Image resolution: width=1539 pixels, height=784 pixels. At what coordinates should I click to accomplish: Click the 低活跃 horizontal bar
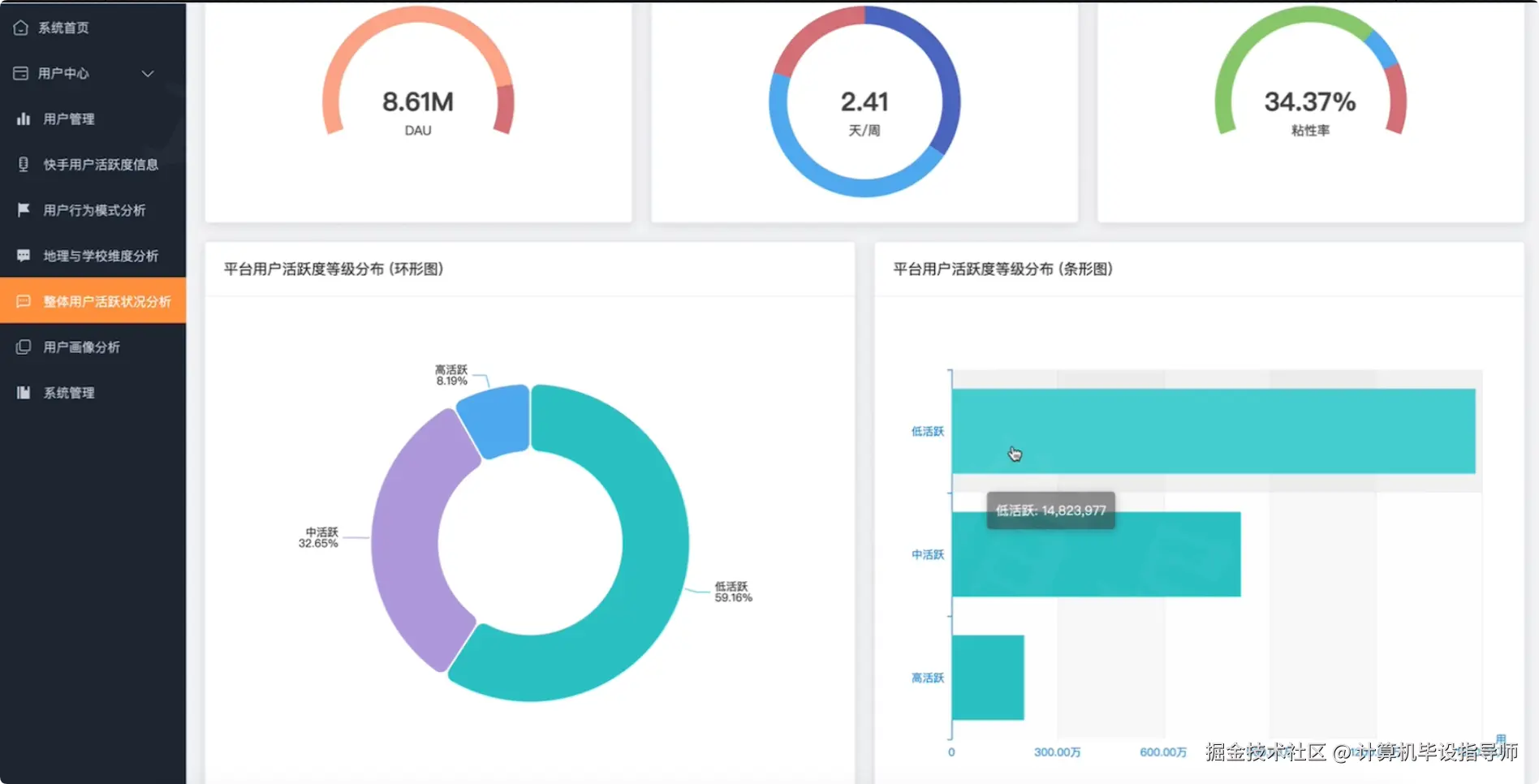pos(1214,431)
